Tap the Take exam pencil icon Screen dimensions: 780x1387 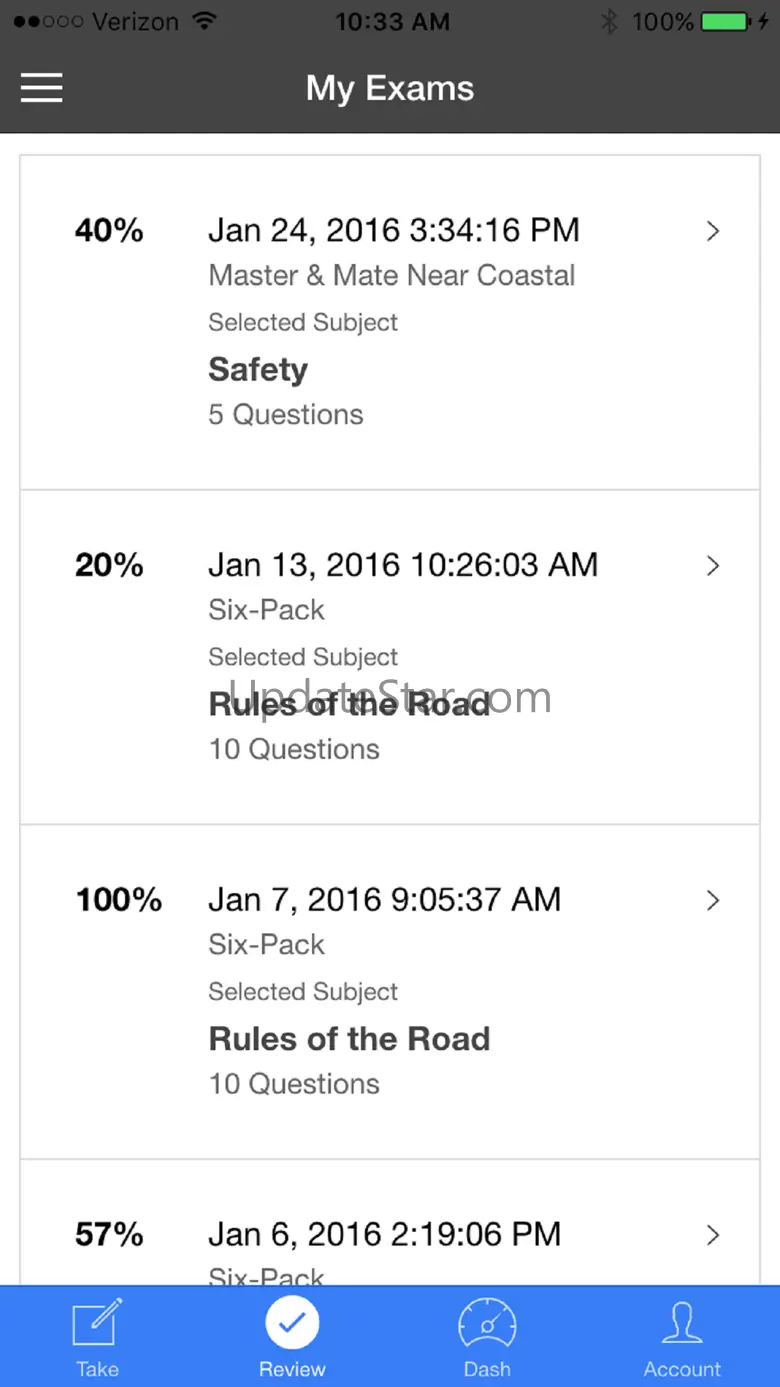click(97, 1322)
